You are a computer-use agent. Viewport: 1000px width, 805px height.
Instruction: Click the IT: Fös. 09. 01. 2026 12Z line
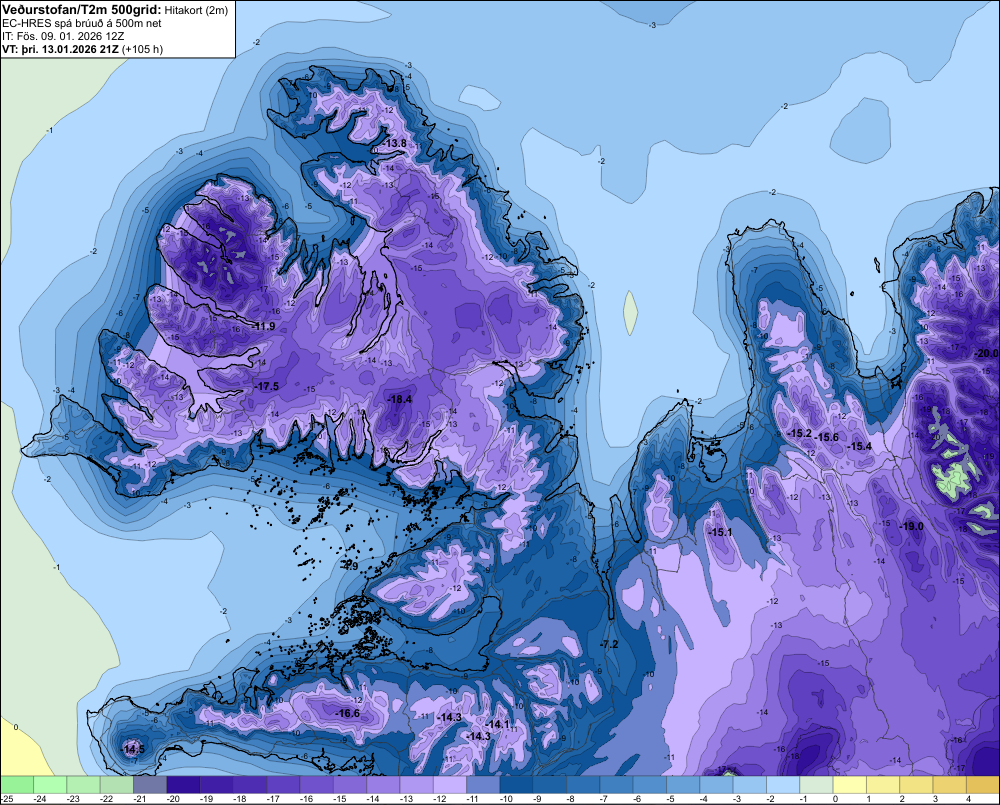tap(63, 36)
